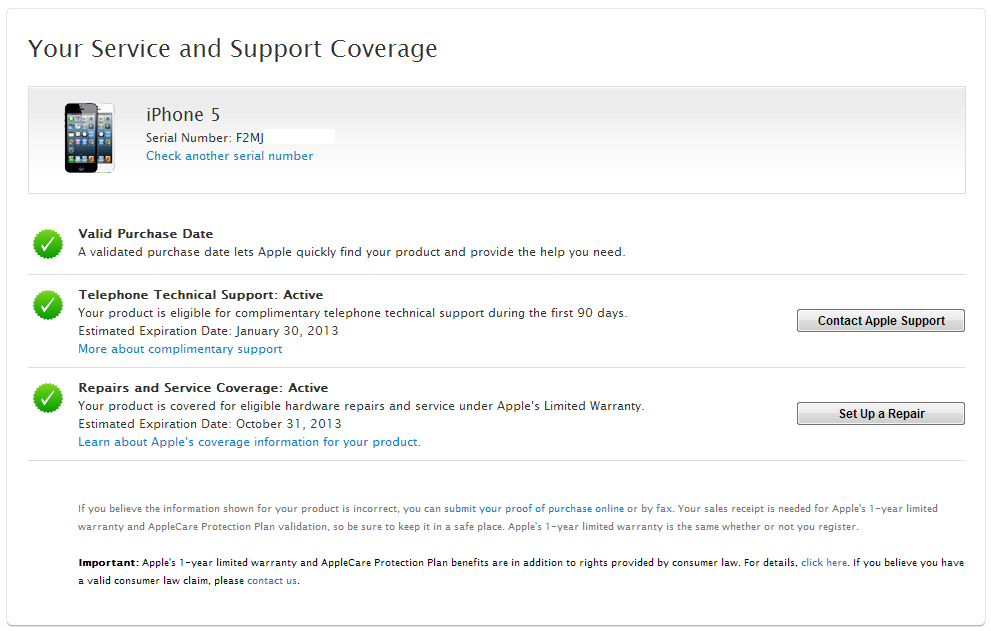
Task: Open Learn about Apple's coverage information link
Action: pyautogui.click(x=249, y=442)
